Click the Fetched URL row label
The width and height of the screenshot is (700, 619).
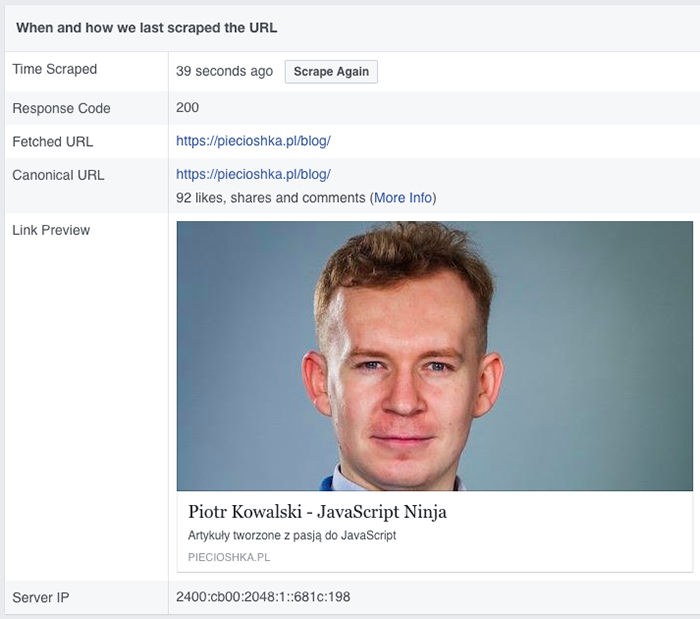click(x=52, y=141)
